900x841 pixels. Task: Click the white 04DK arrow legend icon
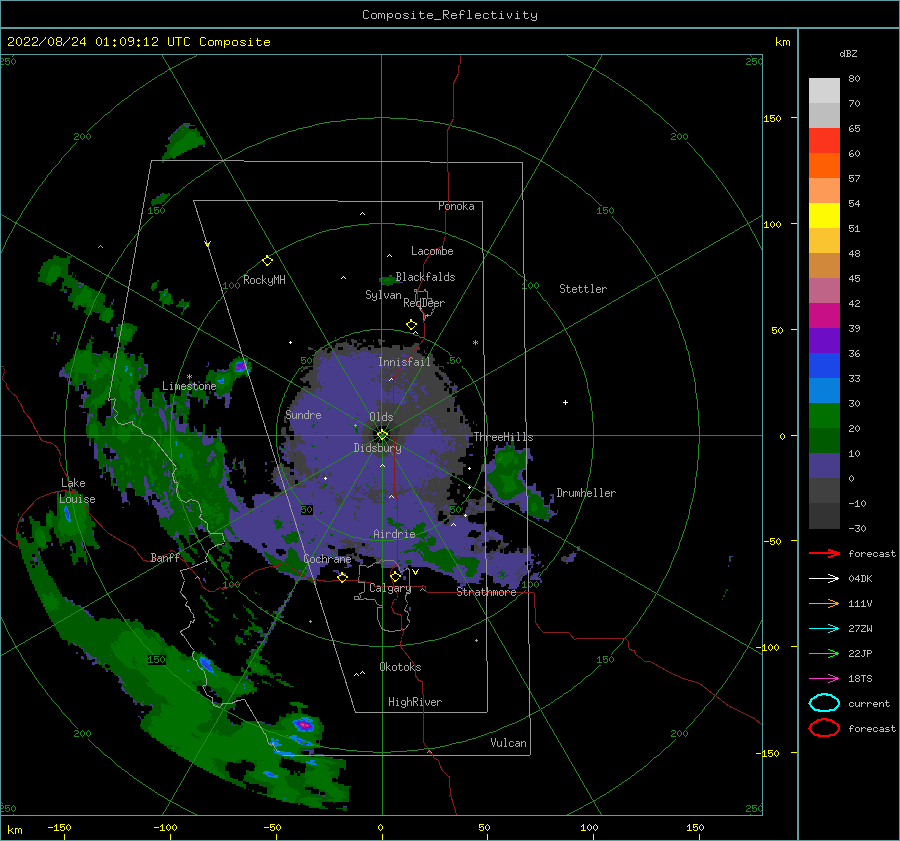[x=824, y=578]
